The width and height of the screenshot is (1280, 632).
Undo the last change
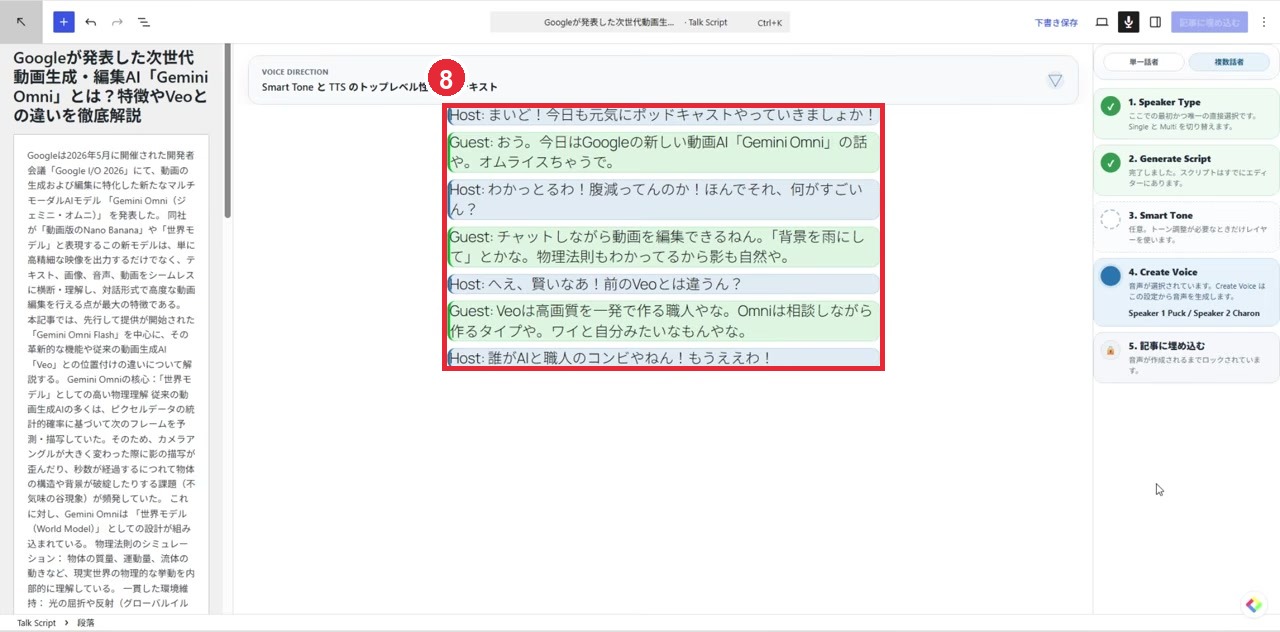pyautogui.click(x=91, y=21)
